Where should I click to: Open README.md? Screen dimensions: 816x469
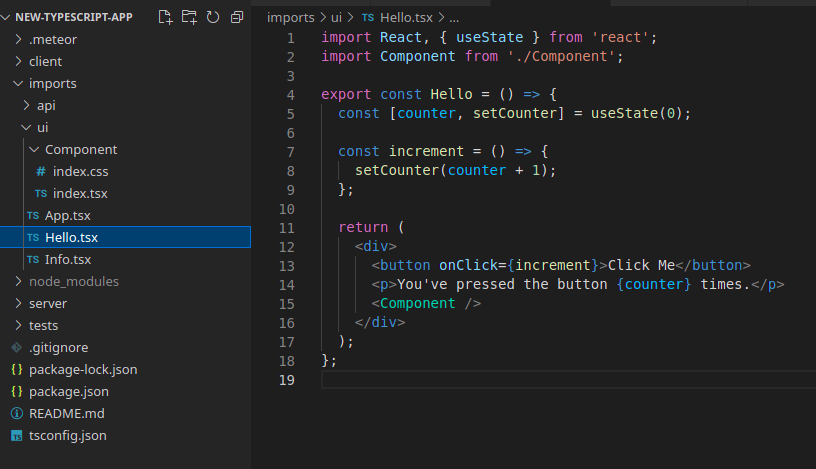tap(67, 413)
